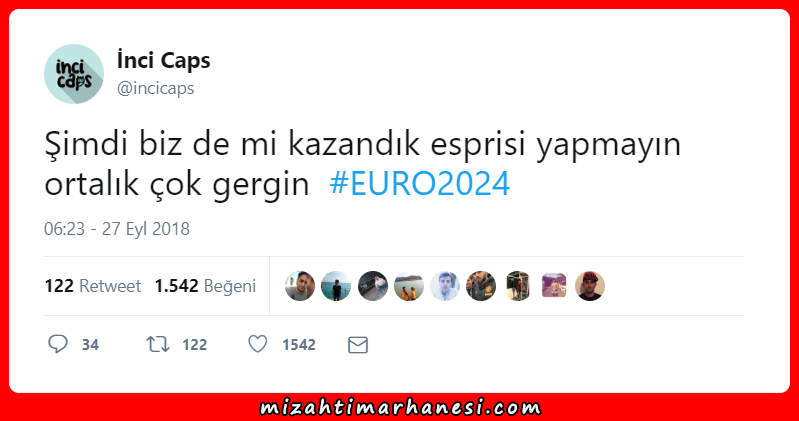Open last liker avatar with red cap
This screenshot has width=799, height=421.
590,286
